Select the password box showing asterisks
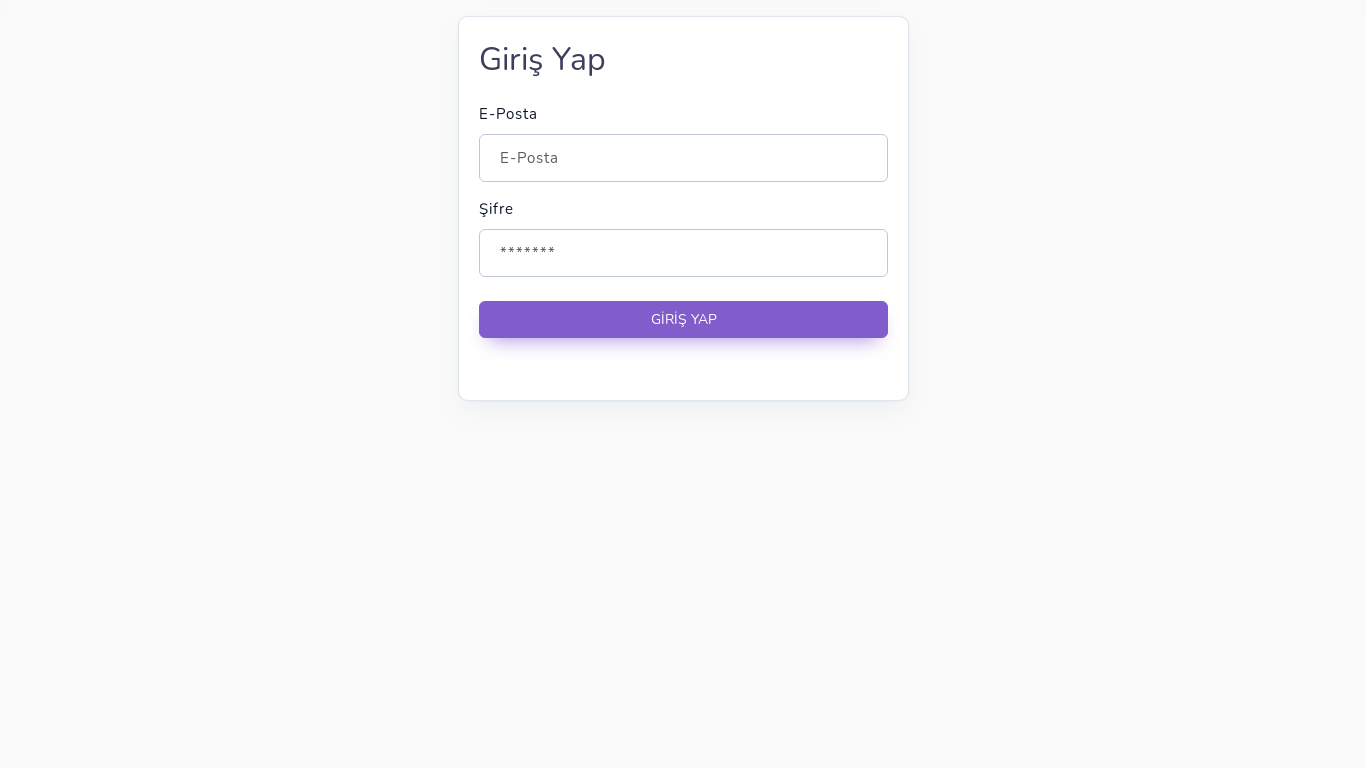The image size is (1366, 768). 683,253
